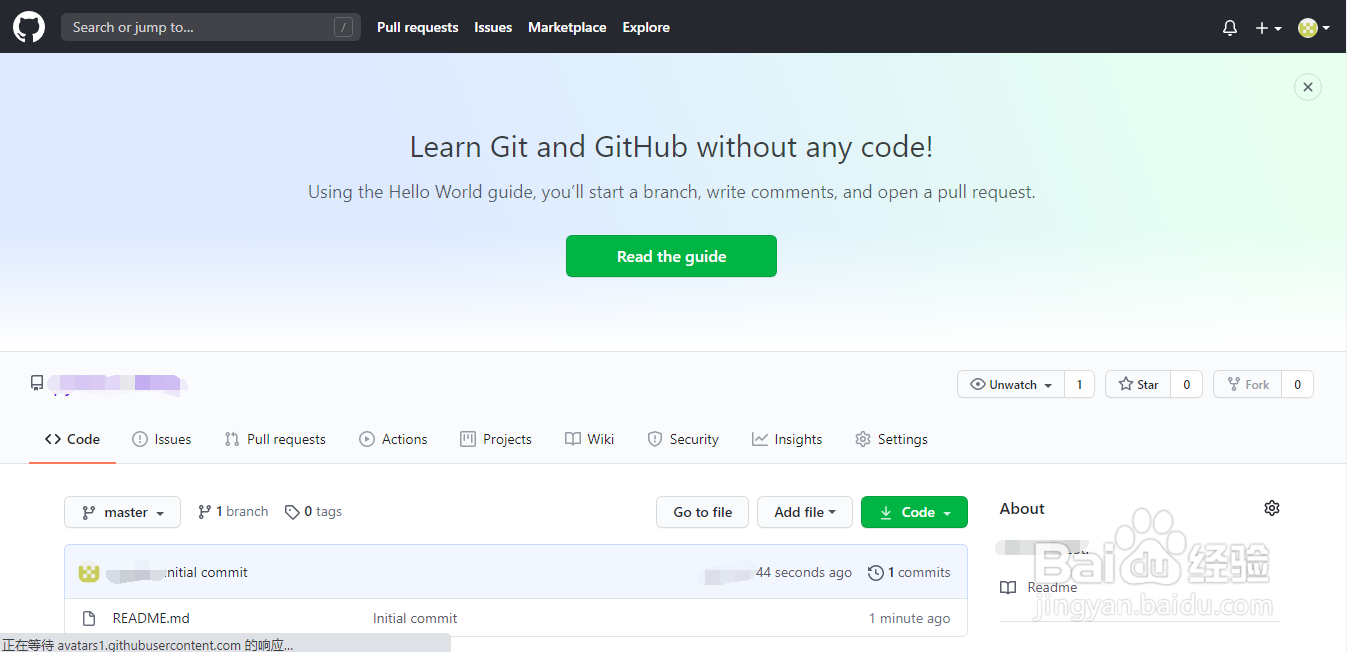Open the Insights tab
This screenshot has width=1347, height=652.
[x=787, y=439]
